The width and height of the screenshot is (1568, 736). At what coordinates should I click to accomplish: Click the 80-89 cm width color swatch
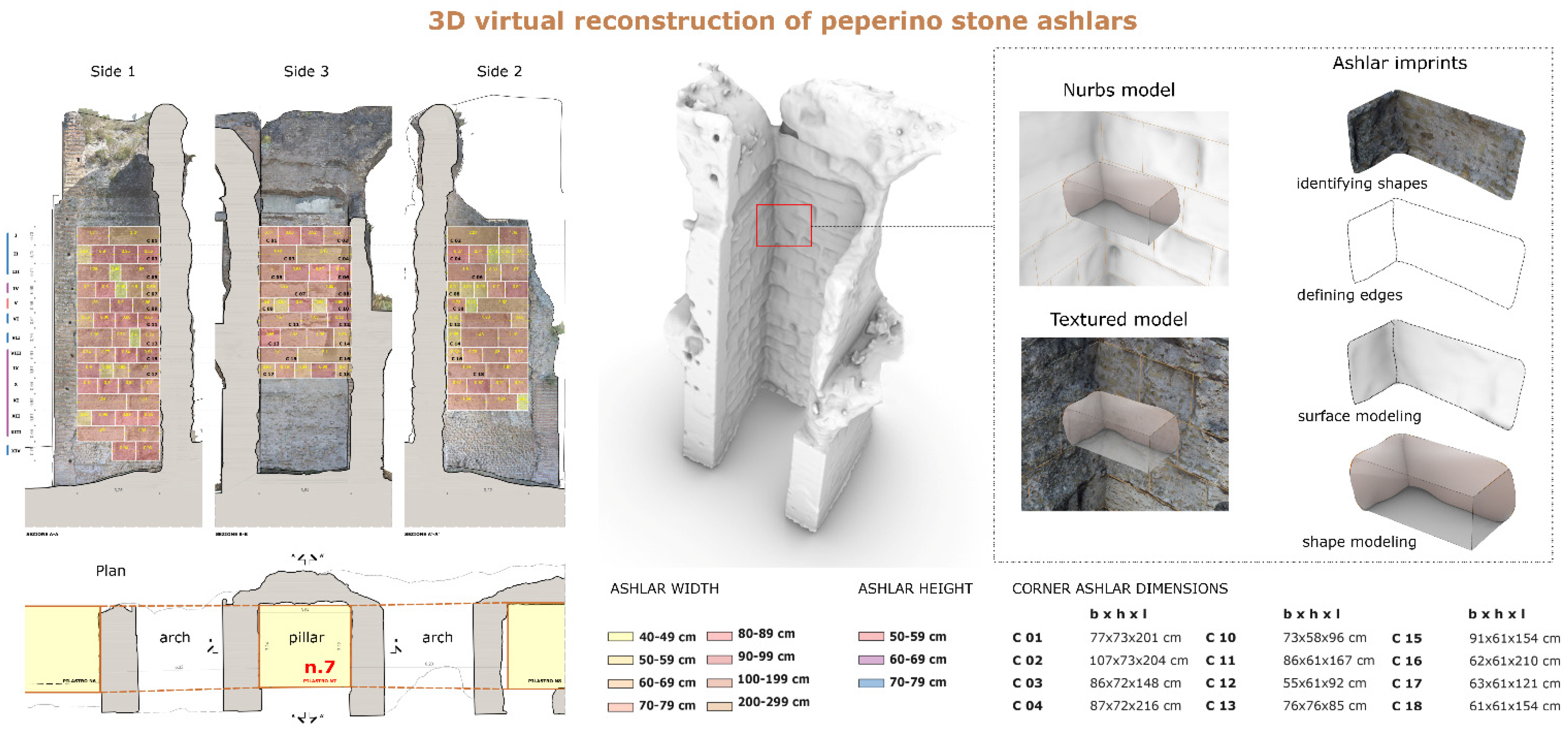coord(719,636)
